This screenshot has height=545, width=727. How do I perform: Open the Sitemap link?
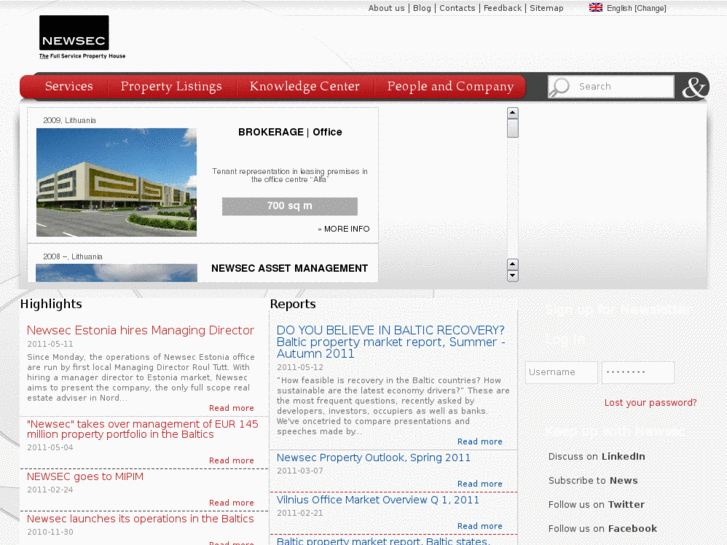547,8
